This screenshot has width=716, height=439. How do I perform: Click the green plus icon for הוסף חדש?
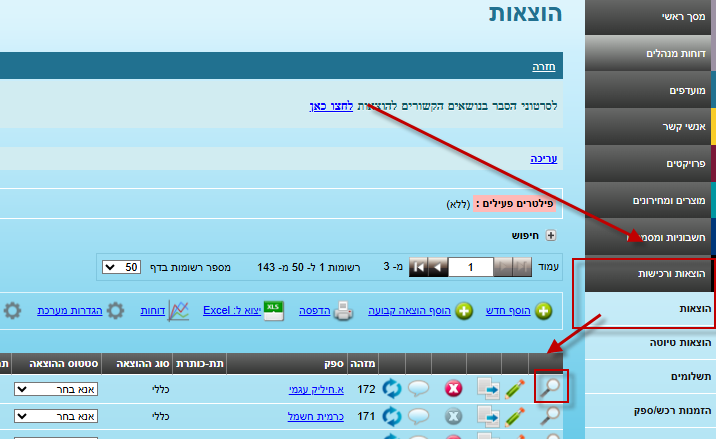coord(543,311)
